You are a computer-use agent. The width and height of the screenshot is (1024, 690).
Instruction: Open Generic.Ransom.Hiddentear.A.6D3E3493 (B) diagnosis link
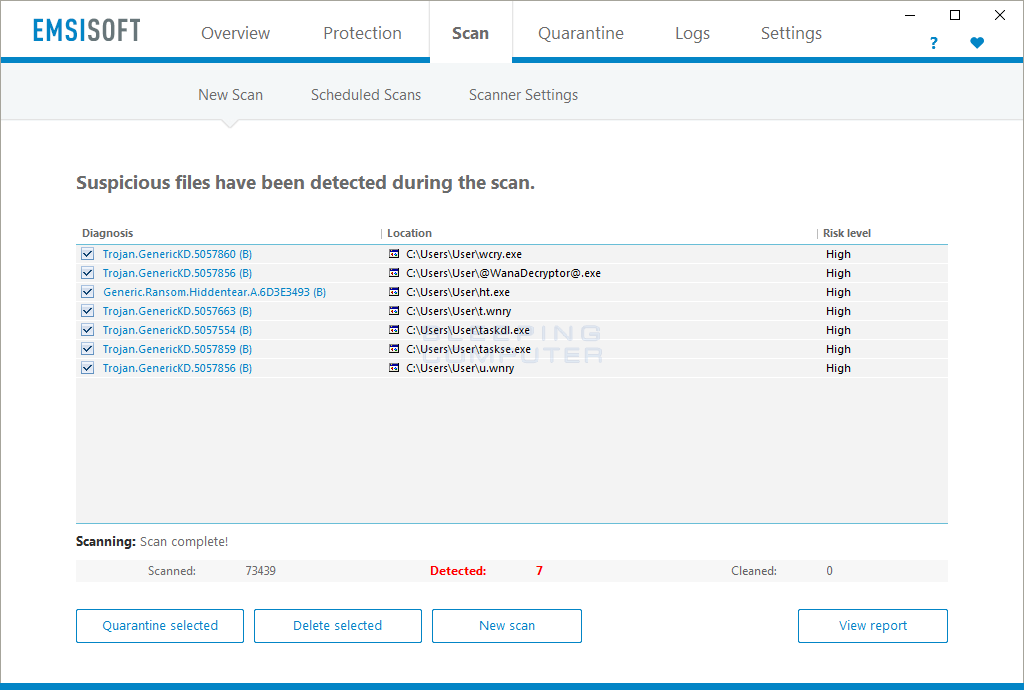pos(214,292)
